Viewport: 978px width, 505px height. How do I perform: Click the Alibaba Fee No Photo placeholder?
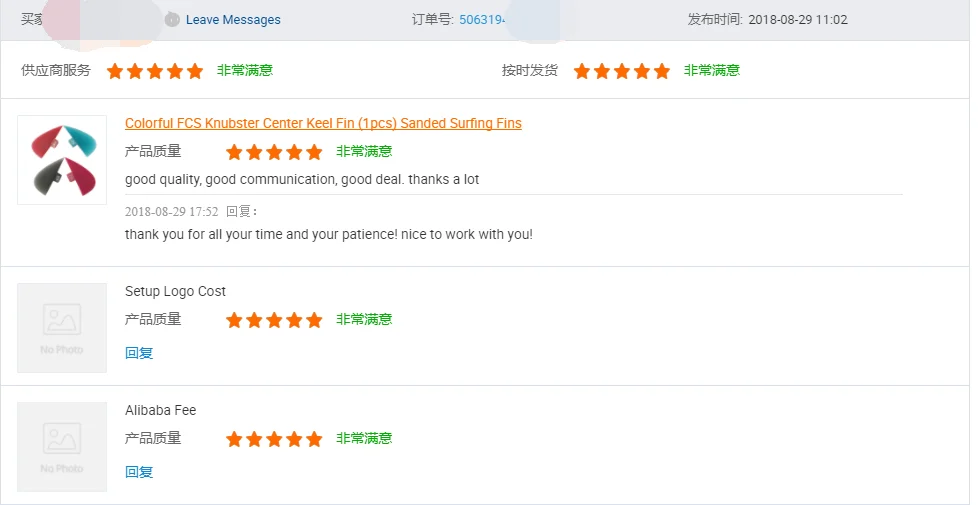pyautogui.click(x=62, y=447)
